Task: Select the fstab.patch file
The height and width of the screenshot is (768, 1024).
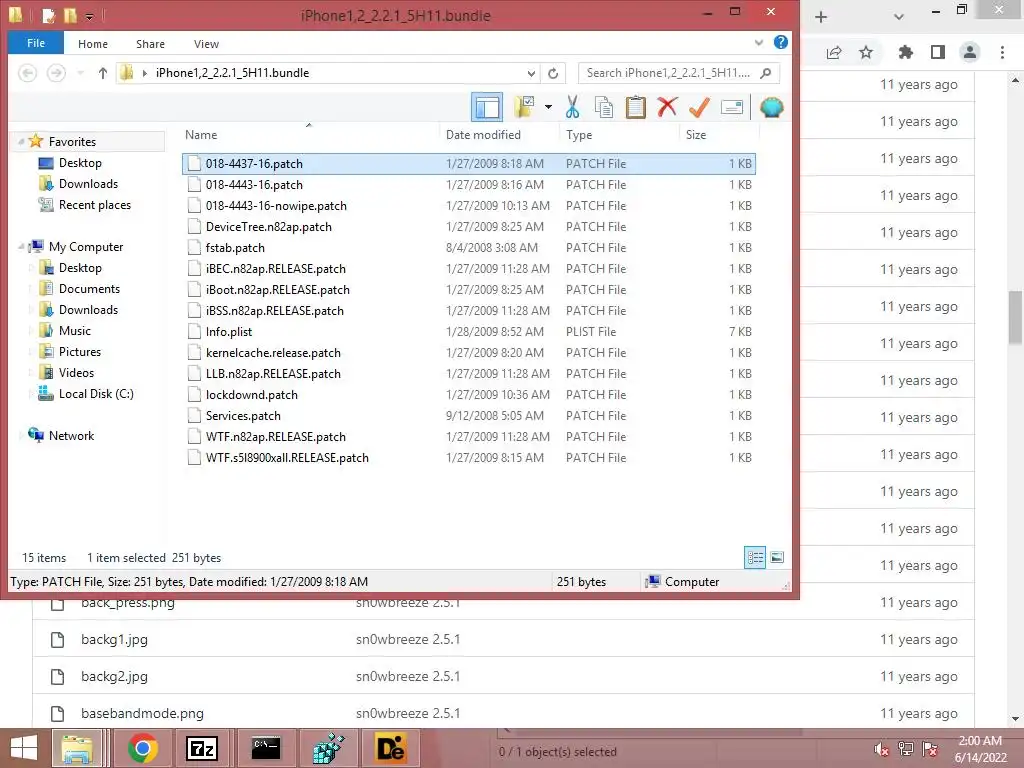Action: click(x=469, y=248)
